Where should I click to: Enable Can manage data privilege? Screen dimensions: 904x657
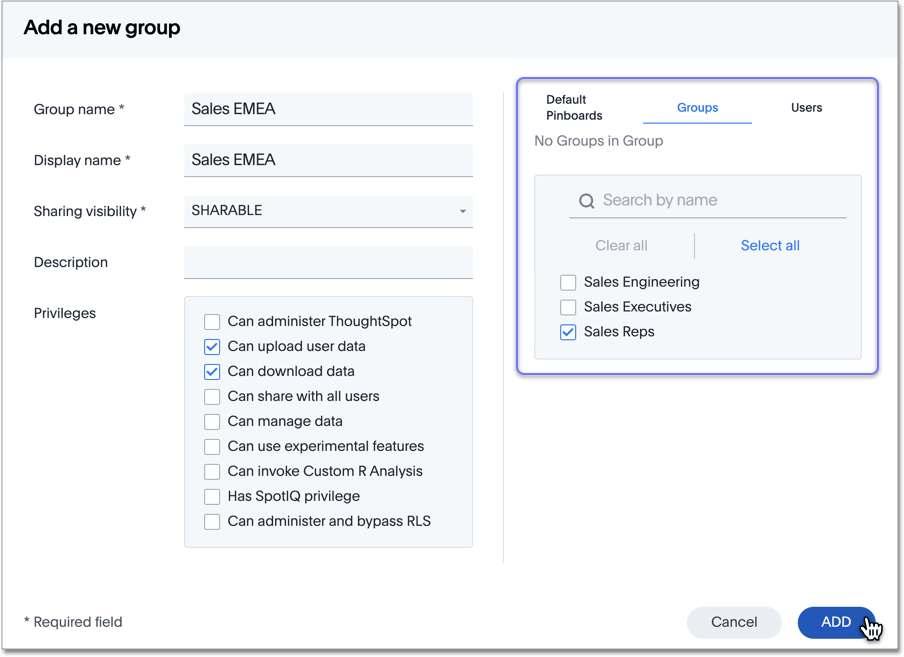click(x=212, y=421)
